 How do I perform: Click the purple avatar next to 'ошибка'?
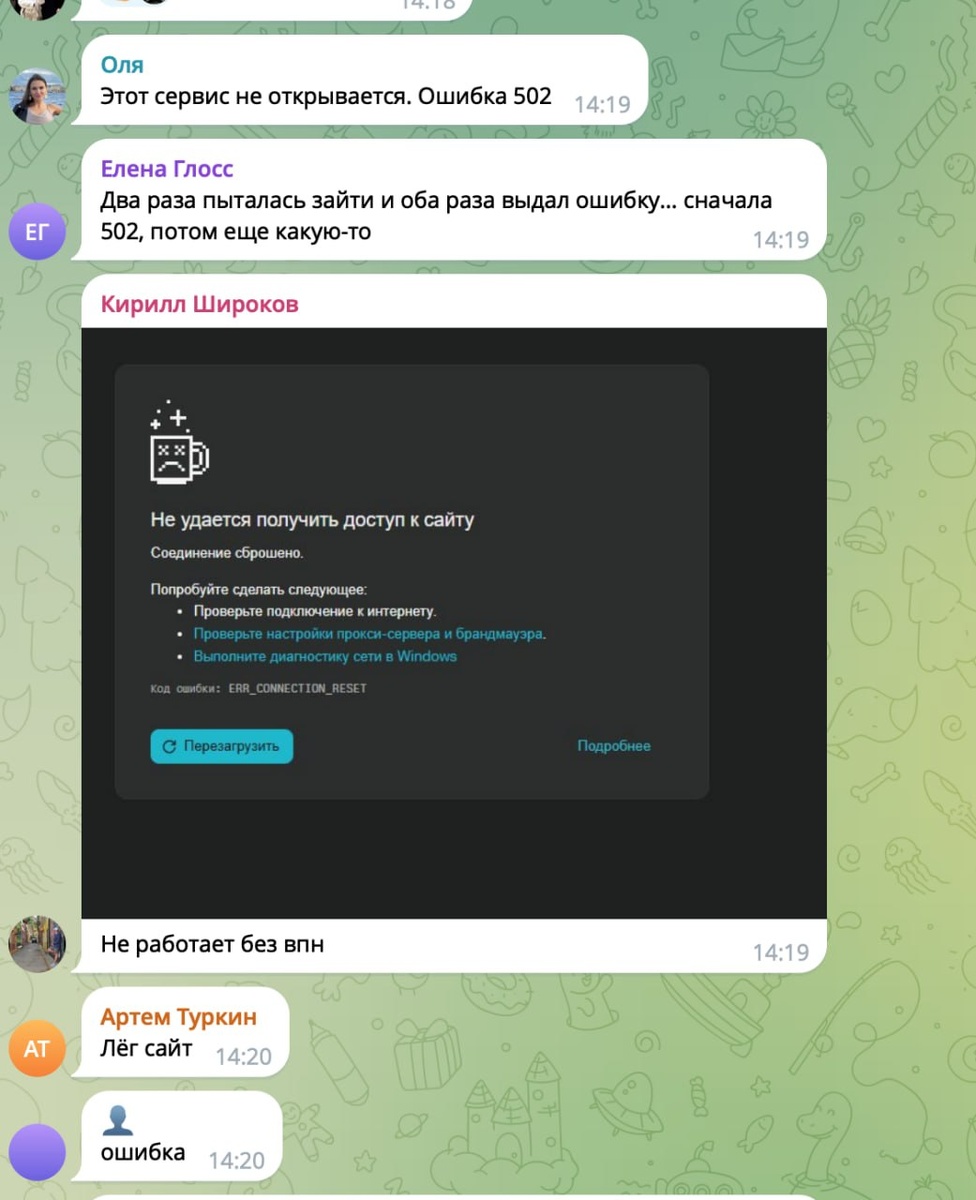coord(37,1152)
